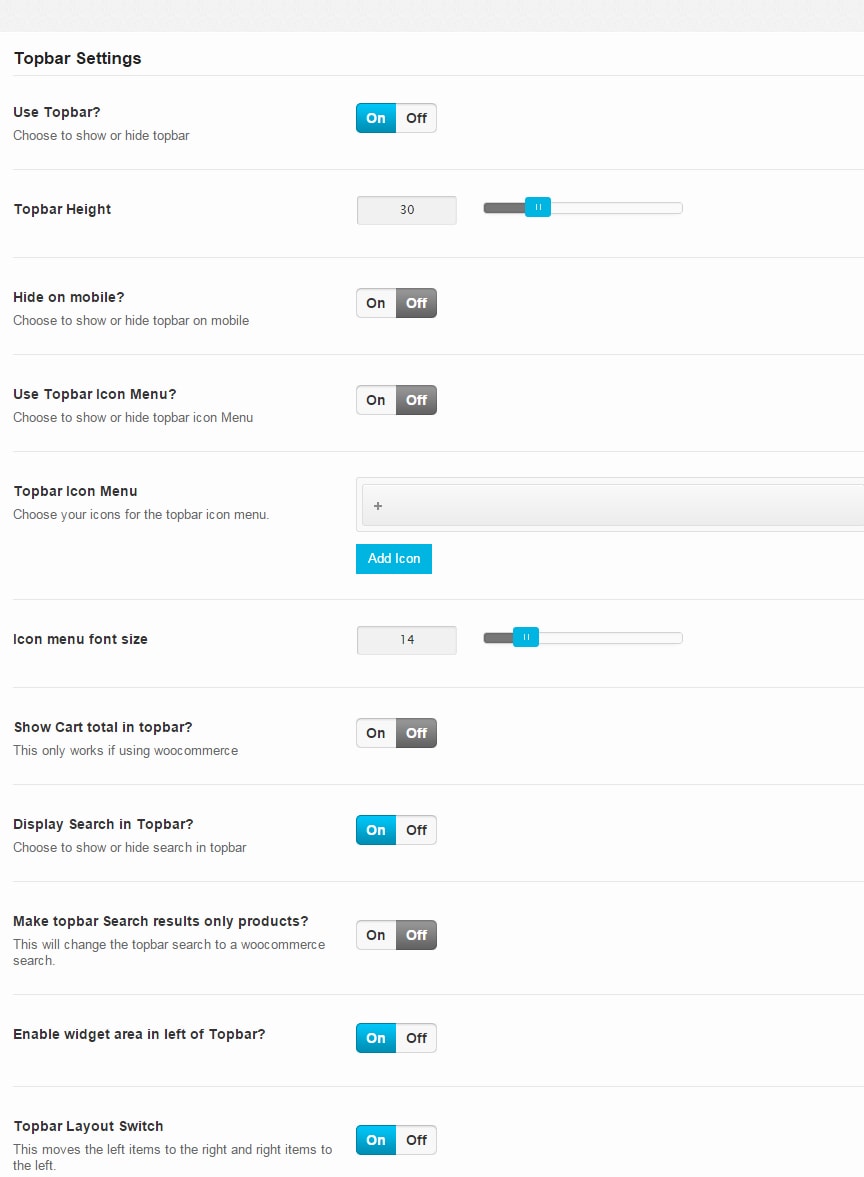Turn On Hide on mobile
Viewport: 864px width, 1177px height.
(x=376, y=303)
